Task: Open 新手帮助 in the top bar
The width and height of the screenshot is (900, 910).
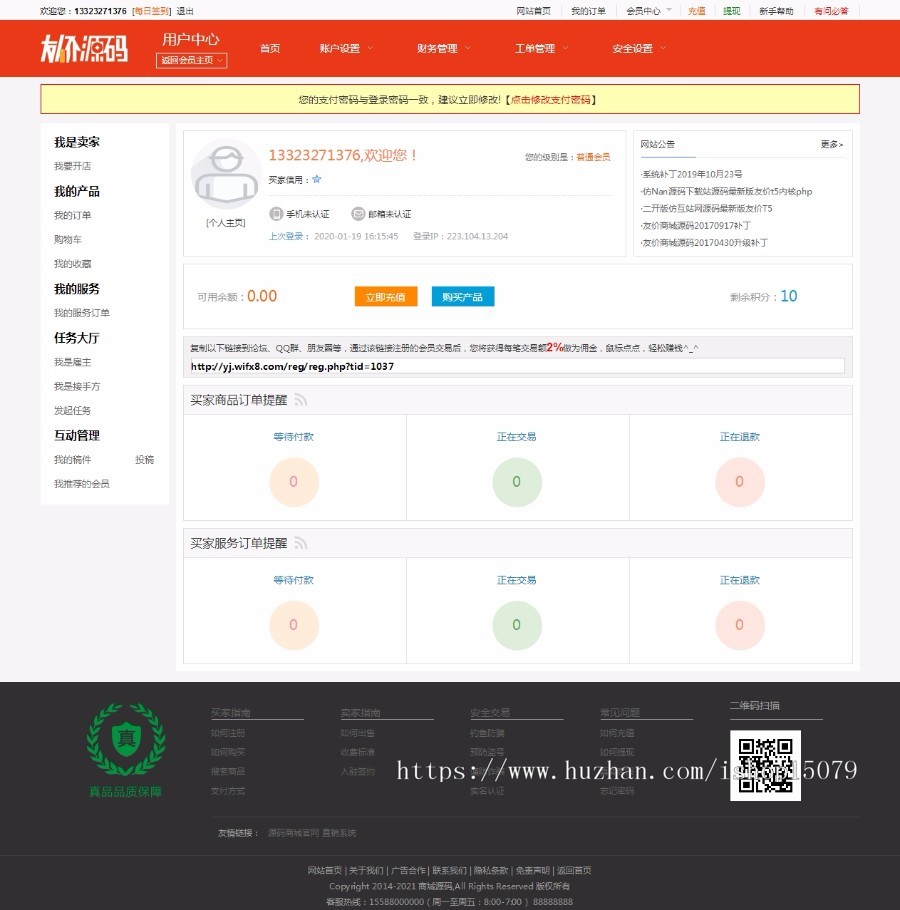Action: click(776, 10)
